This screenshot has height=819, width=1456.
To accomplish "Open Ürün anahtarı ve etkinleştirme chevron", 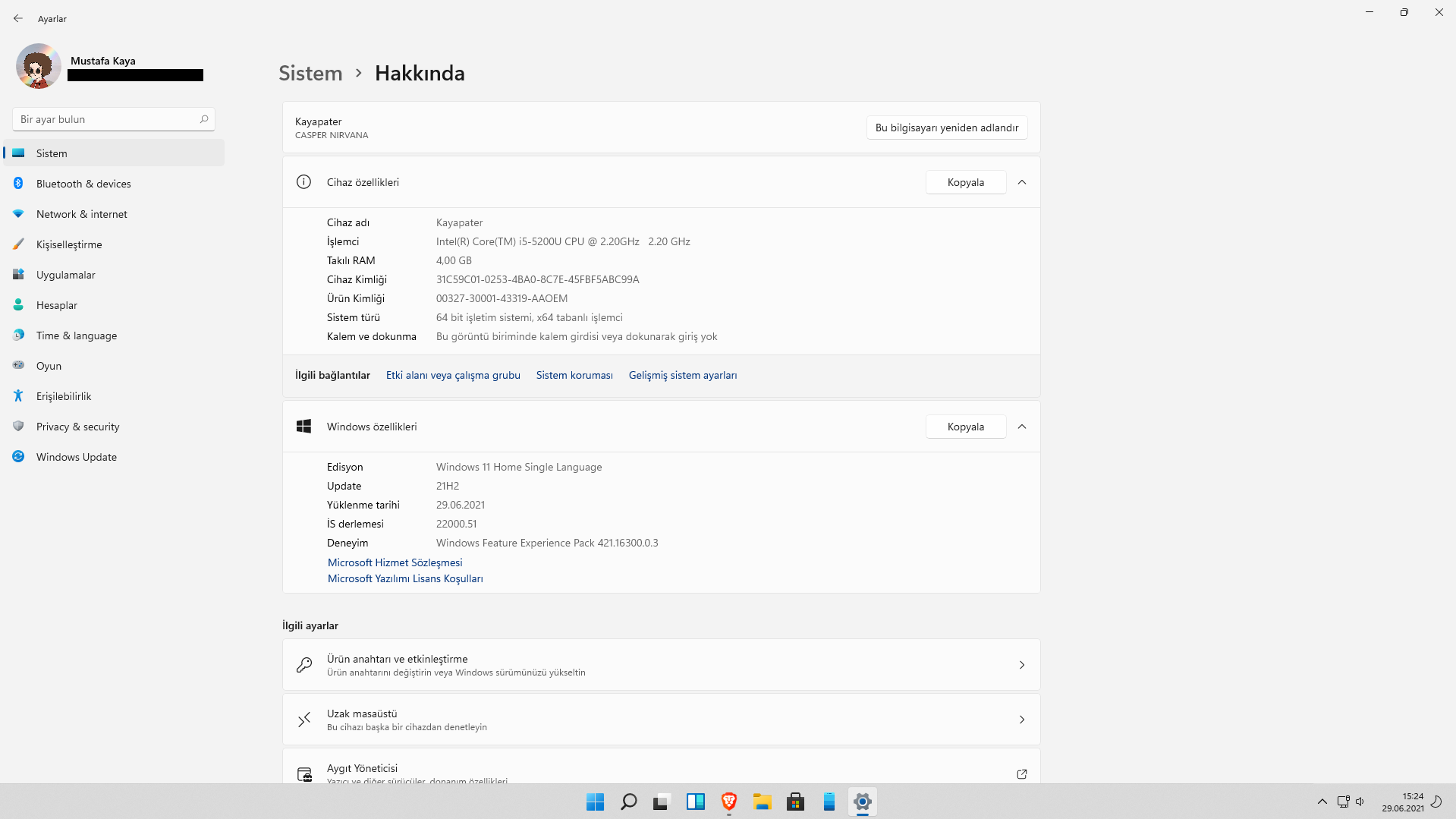I will click(x=1022, y=665).
